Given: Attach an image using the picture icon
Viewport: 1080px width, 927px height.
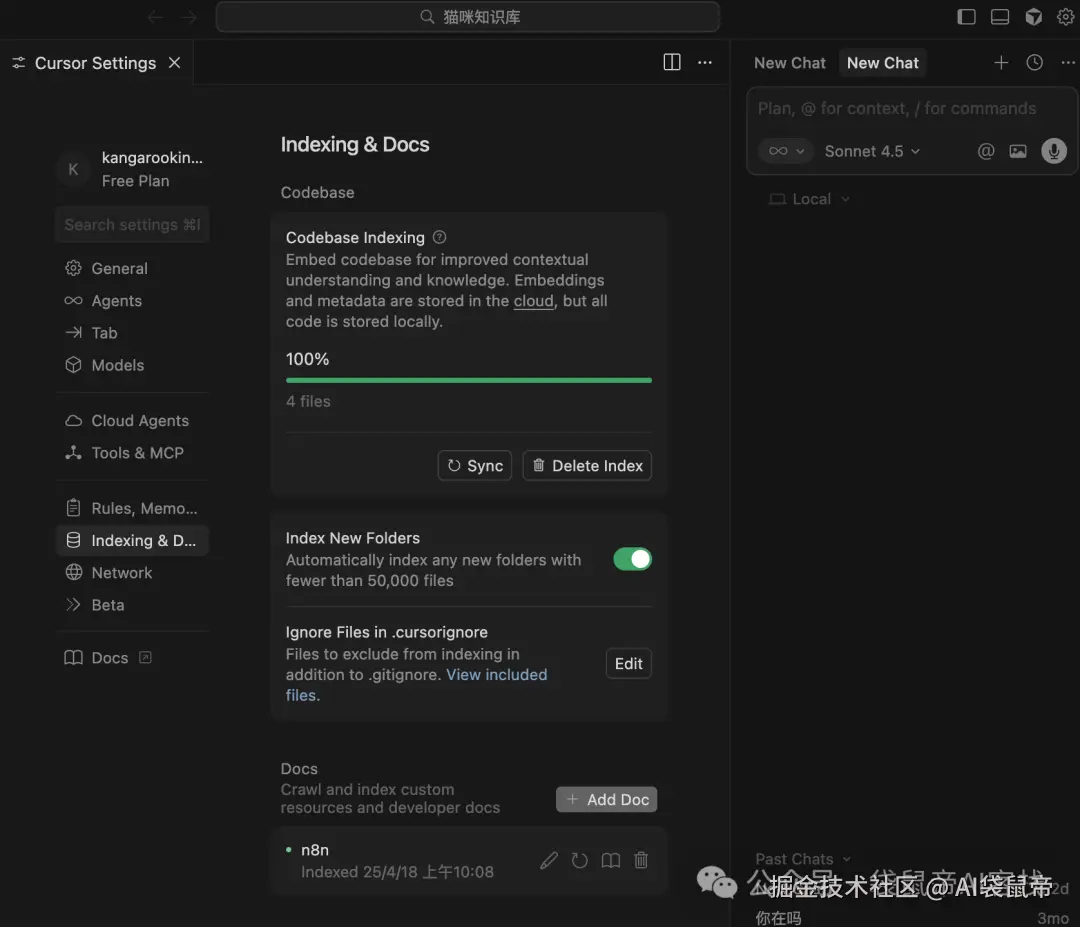Looking at the screenshot, I should pyautogui.click(x=1018, y=151).
